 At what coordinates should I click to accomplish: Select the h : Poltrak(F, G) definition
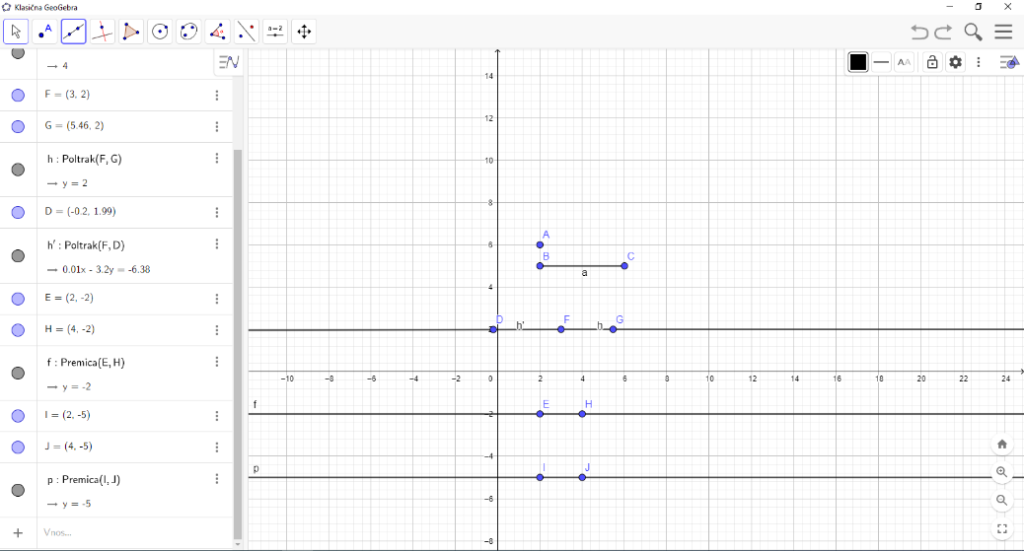tap(84, 159)
